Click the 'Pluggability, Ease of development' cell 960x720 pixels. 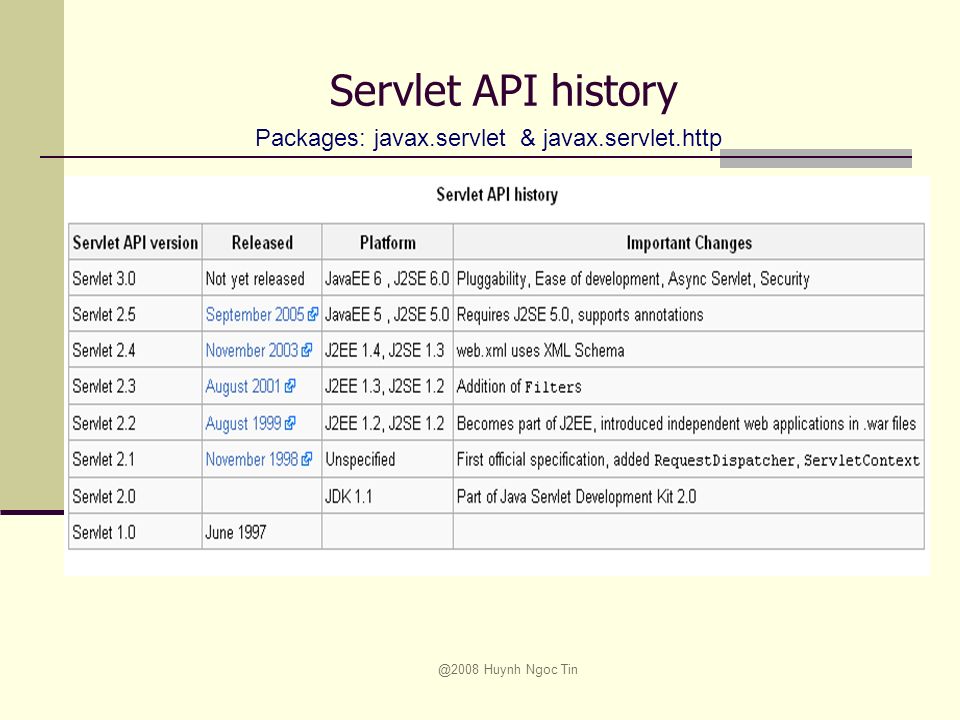pyautogui.click(x=689, y=279)
